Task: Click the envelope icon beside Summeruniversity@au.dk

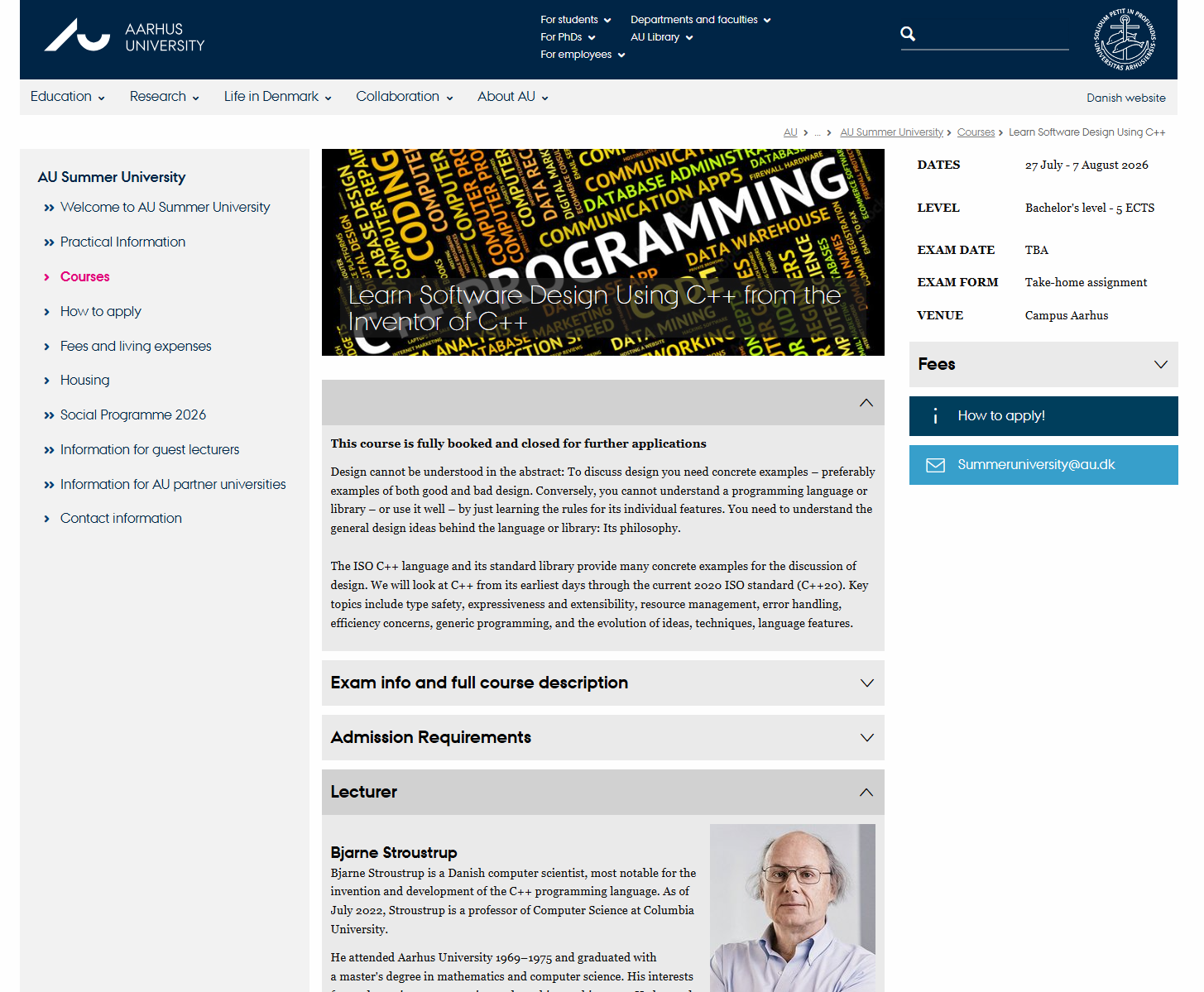Action: [x=935, y=465]
